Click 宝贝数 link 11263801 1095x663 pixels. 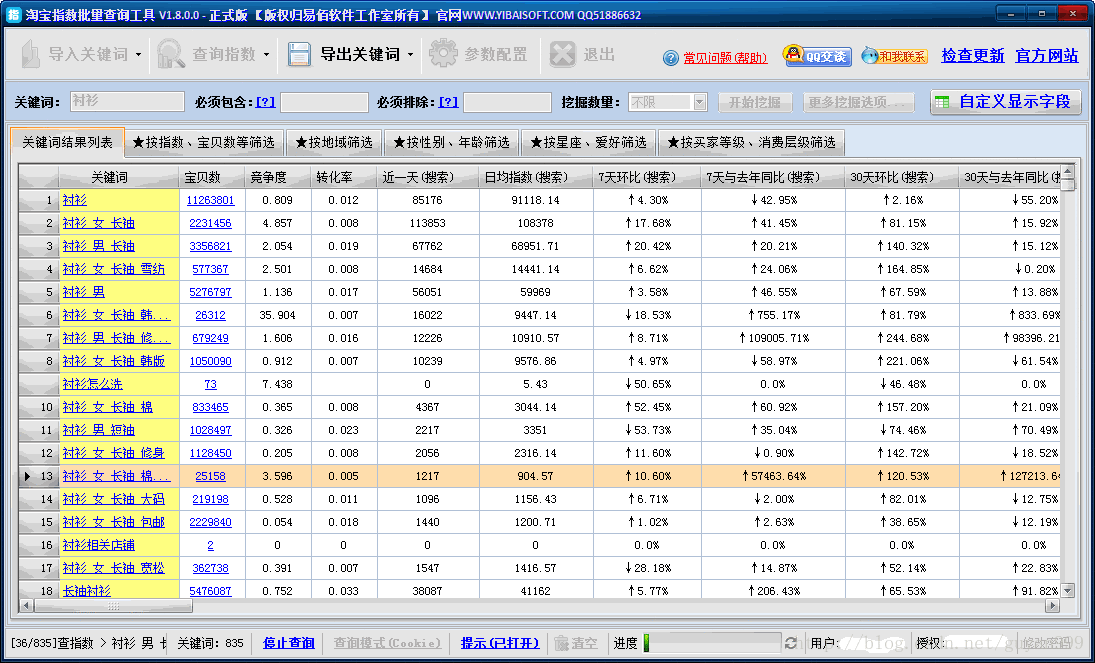[210, 201]
